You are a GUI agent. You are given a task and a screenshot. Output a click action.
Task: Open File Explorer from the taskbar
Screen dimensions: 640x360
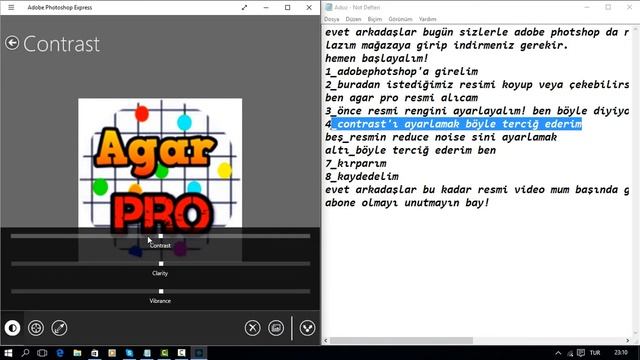pos(77,353)
